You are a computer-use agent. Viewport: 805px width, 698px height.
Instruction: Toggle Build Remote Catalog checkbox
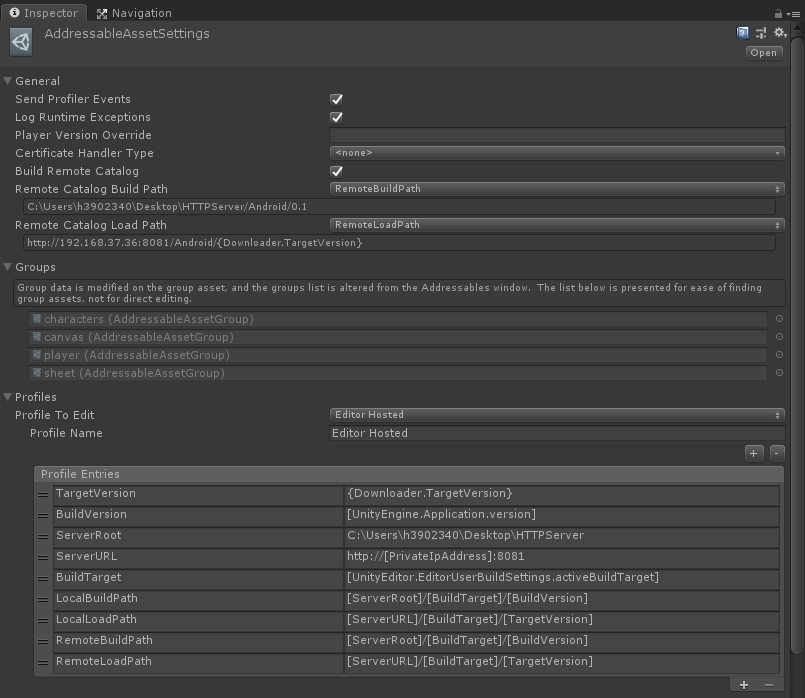[336, 171]
